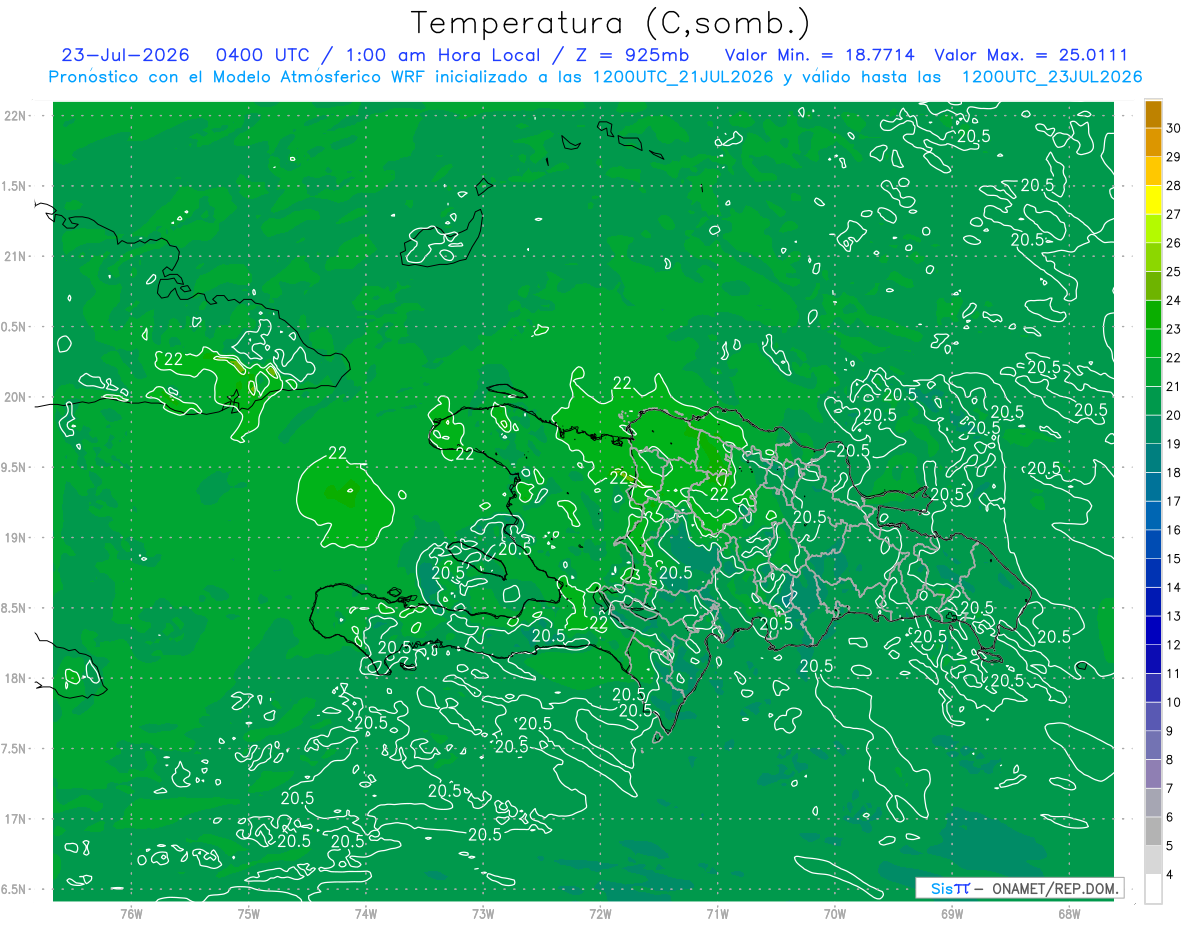
Task: Click the legend value '10'
Action: tap(1174, 703)
